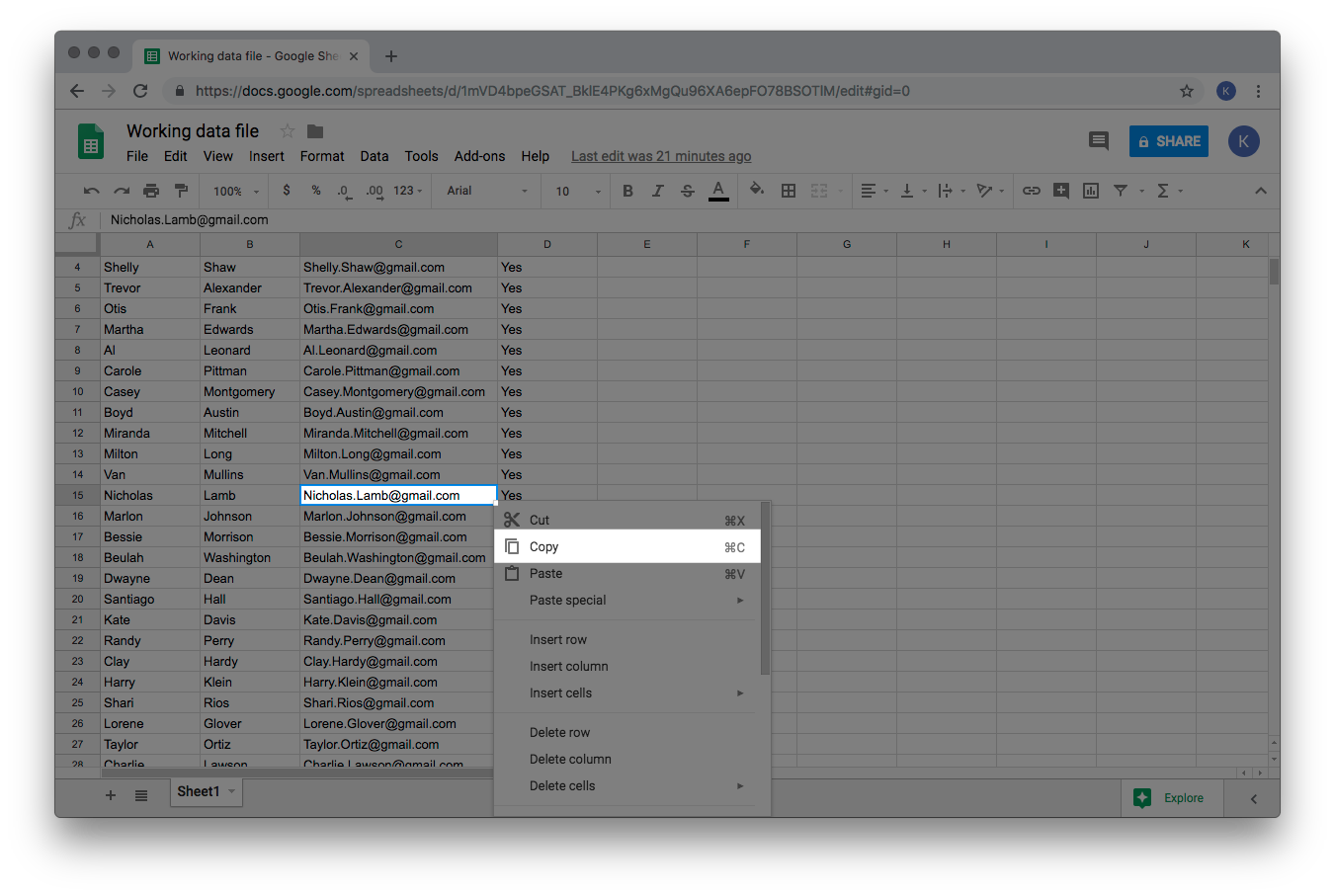Screen dimensions: 1335x896
Task: Click the Redo icon in toolbar
Action: click(122, 191)
